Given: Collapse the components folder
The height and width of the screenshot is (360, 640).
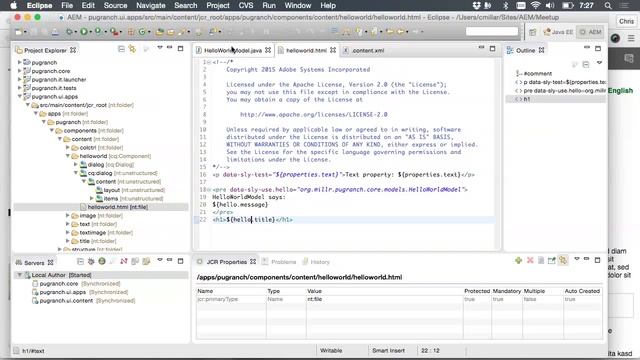Looking at the screenshot, I should tap(52, 131).
